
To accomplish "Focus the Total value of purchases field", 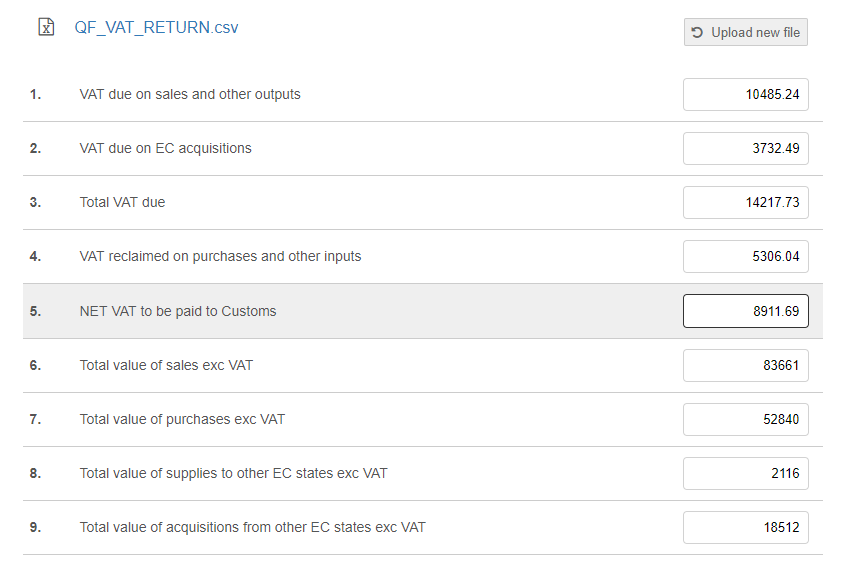I will 746,420.
